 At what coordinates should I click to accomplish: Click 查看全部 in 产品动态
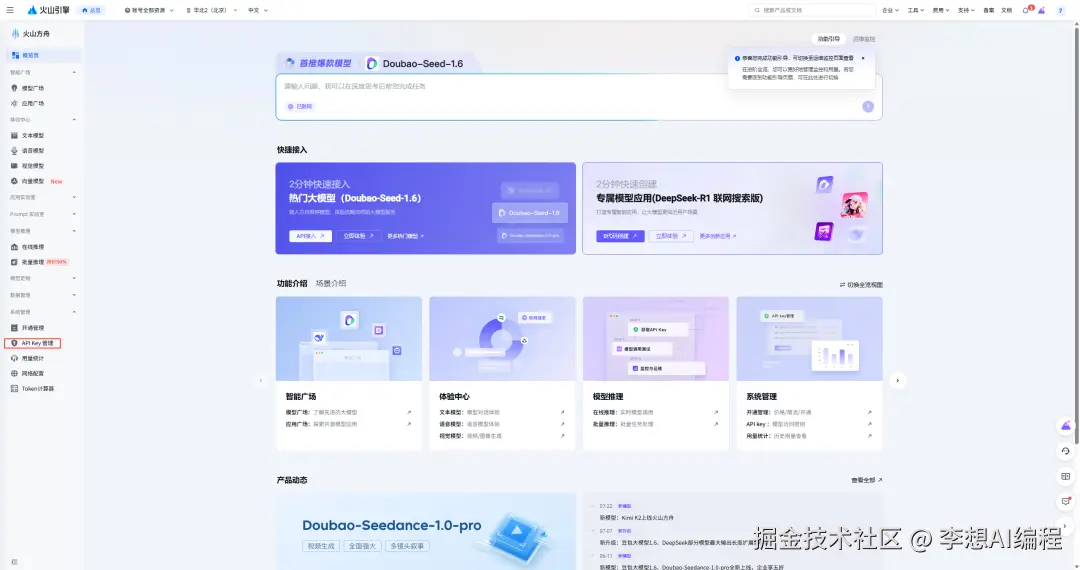click(x=866, y=480)
